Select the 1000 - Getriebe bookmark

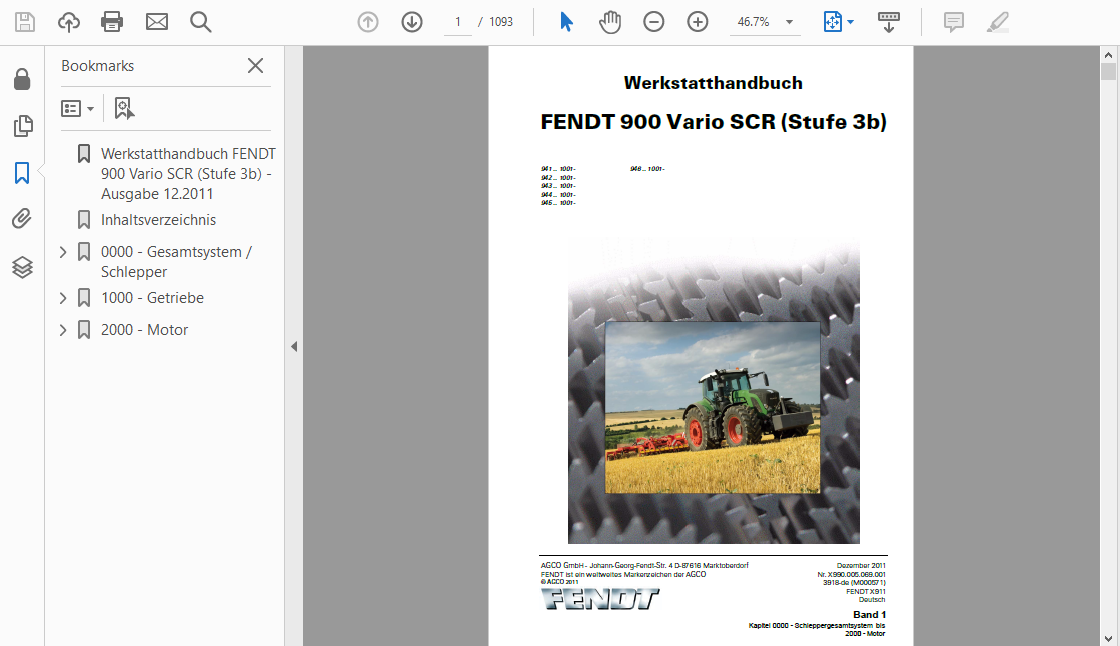point(152,298)
